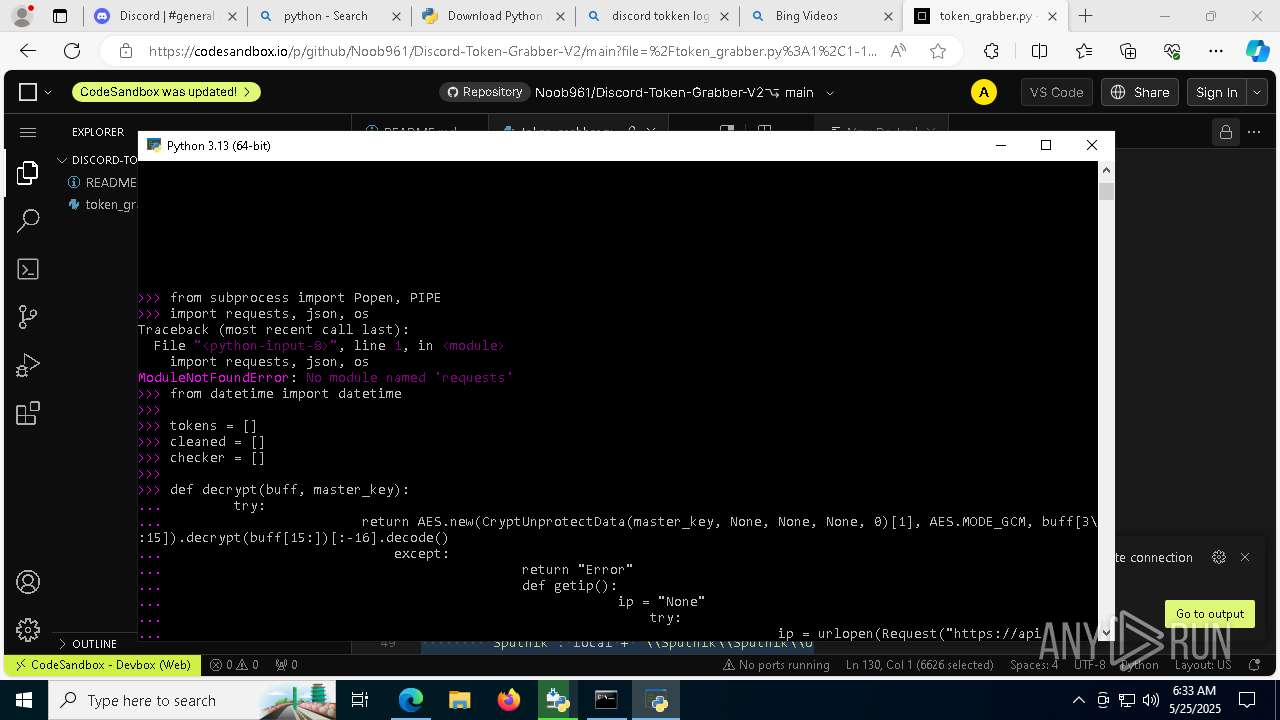
Task: Dismiss the connection notification
Action: (1245, 557)
